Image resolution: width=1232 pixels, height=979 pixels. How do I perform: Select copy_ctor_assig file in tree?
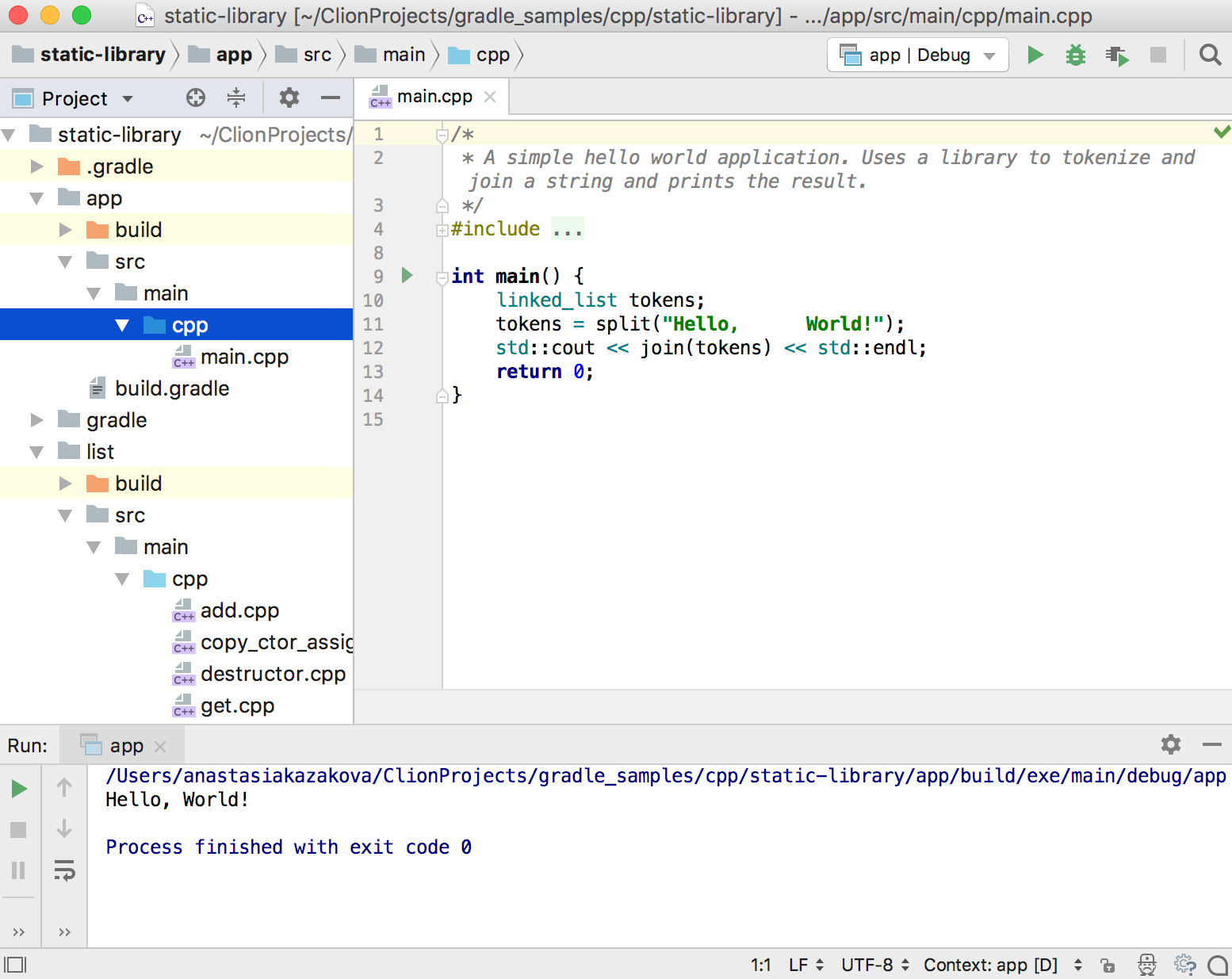click(x=277, y=642)
